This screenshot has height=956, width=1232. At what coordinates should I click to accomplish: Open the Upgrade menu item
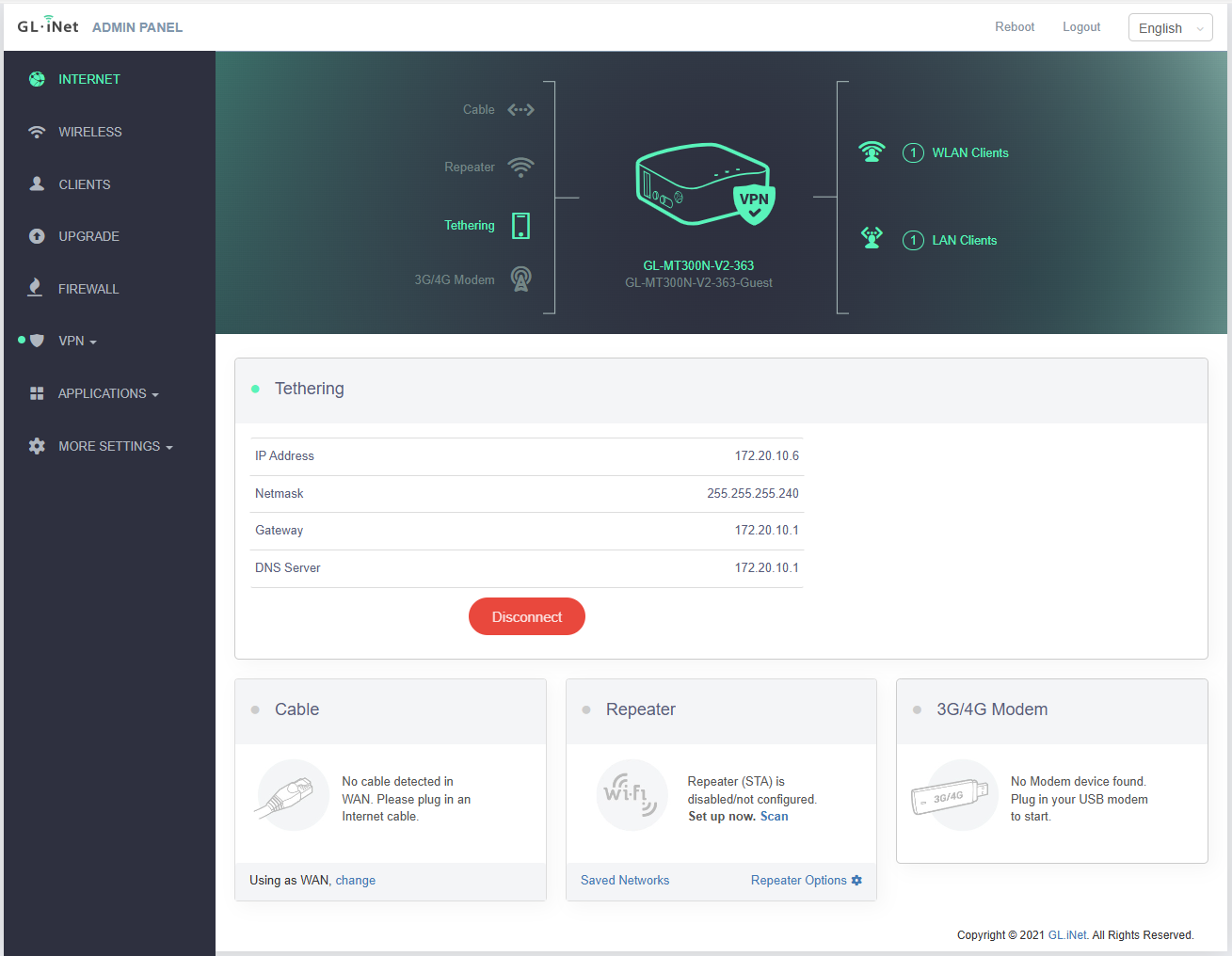89,236
